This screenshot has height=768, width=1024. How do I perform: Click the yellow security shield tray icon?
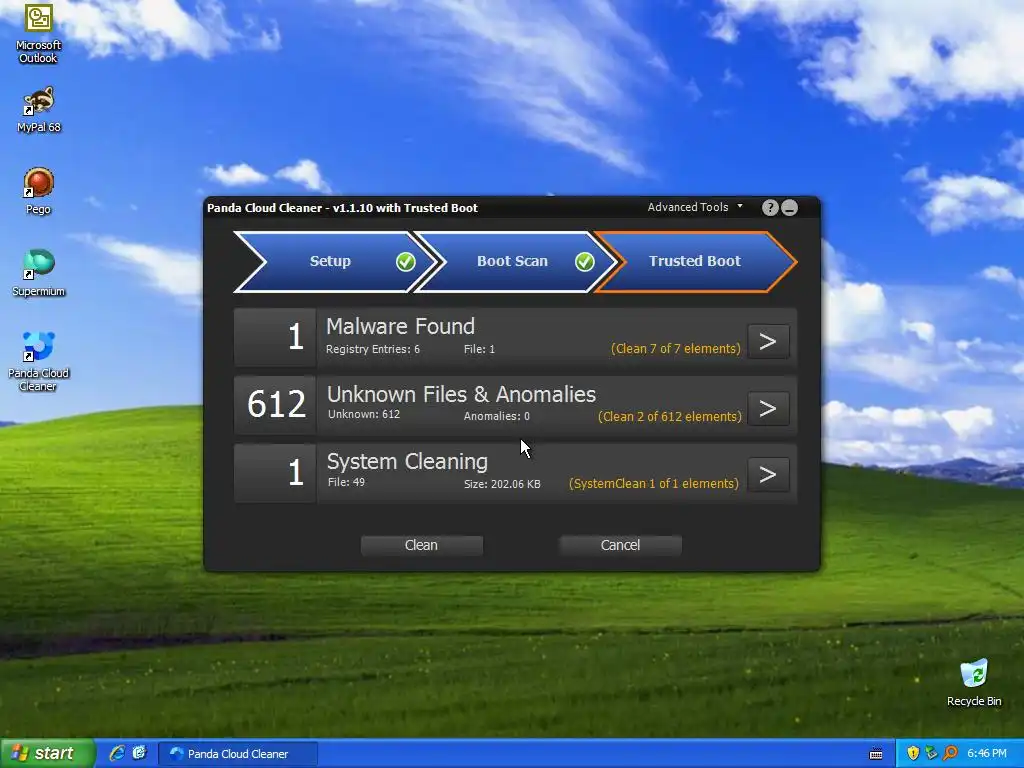pos(913,753)
